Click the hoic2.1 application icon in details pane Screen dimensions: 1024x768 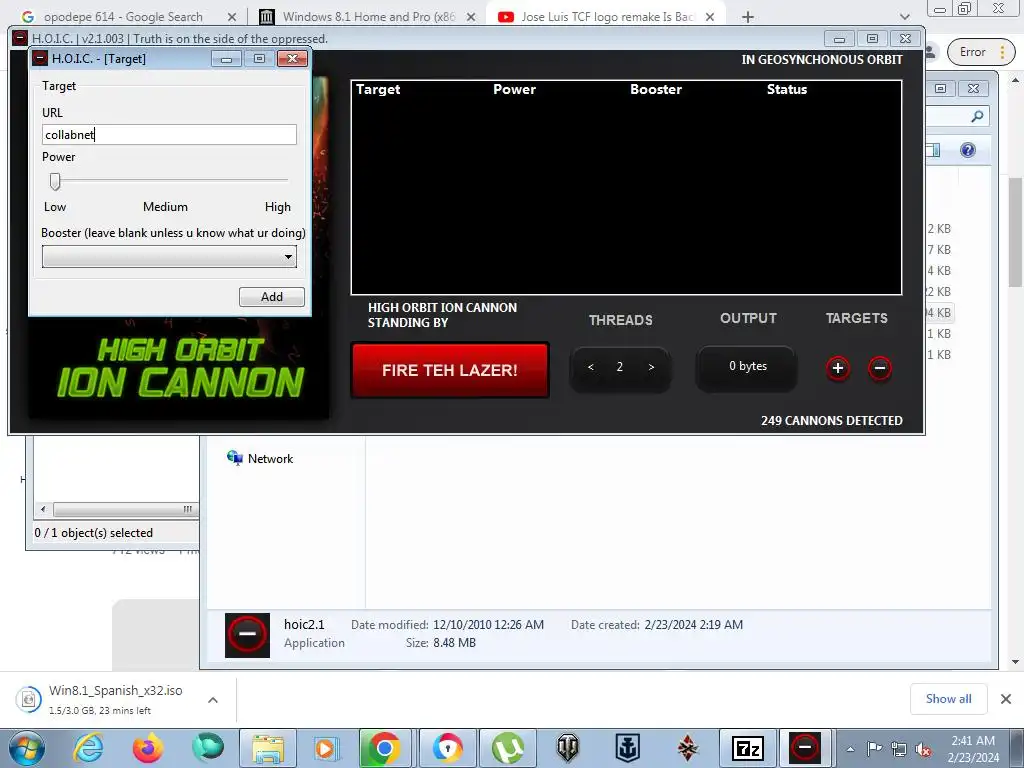coord(248,635)
